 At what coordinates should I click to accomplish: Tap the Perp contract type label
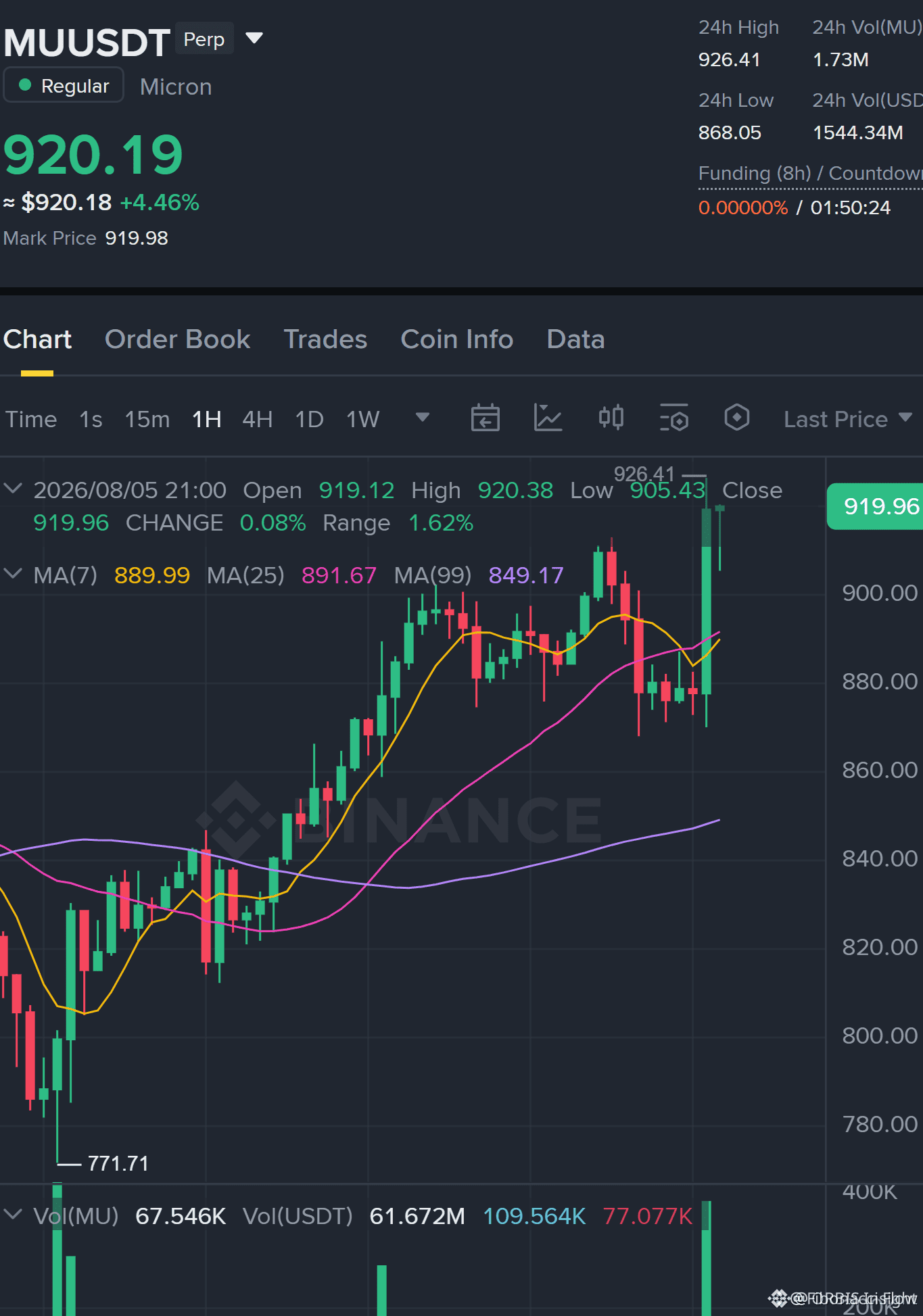(x=204, y=39)
